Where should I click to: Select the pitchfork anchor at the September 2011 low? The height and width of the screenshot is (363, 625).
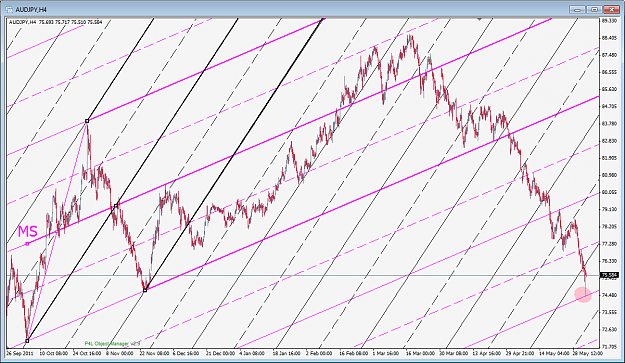coord(27,341)
